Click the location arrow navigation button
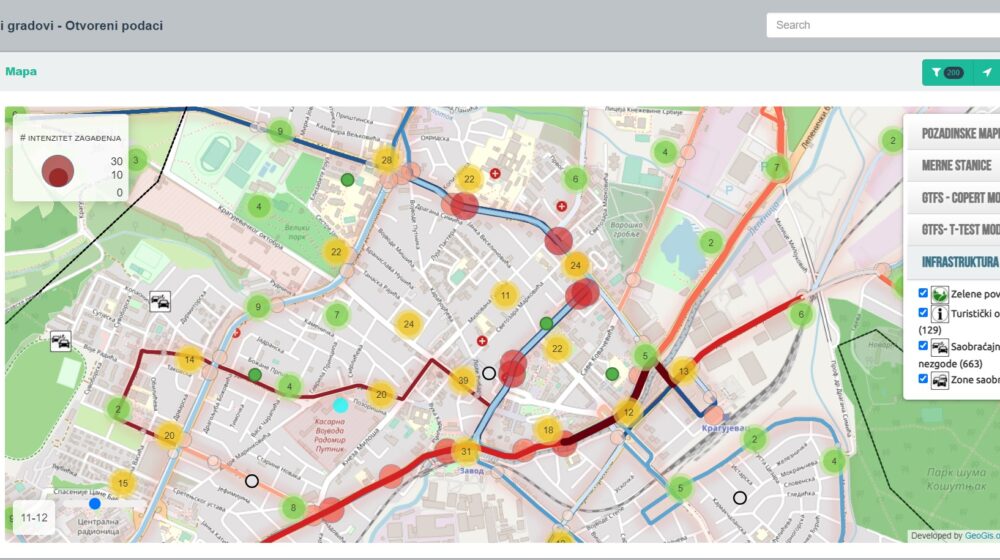Image resolution: width=1000 pixels, height=560 pixels. click(987, 72)
